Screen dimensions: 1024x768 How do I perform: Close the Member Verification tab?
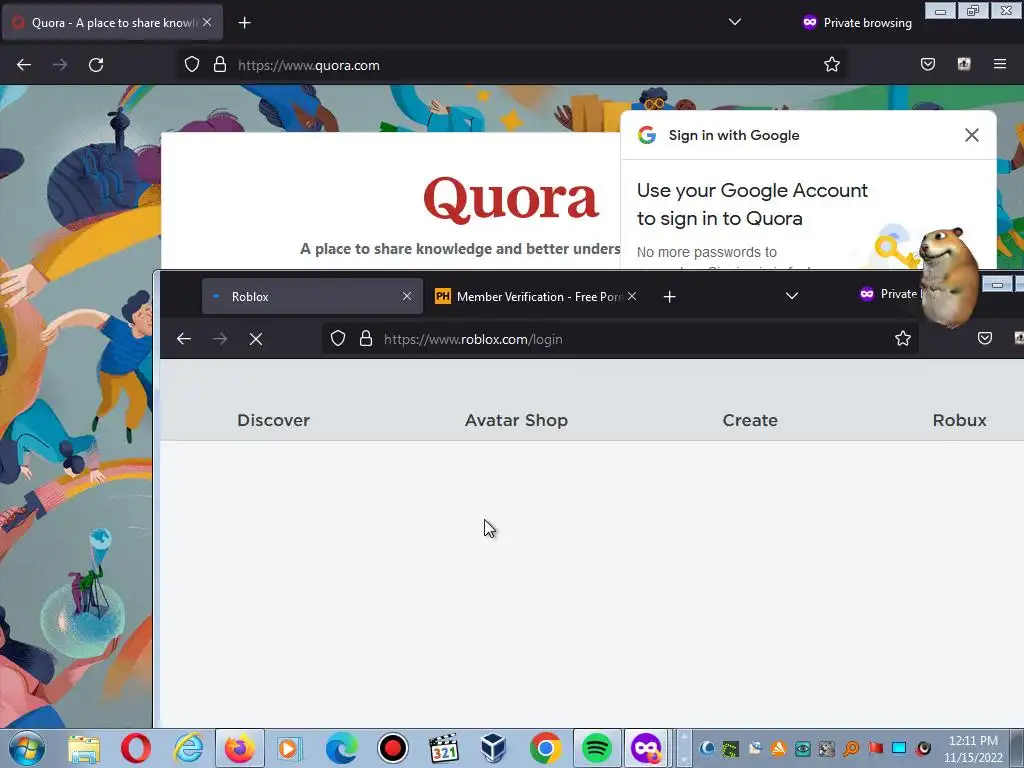tap(632, 296)
